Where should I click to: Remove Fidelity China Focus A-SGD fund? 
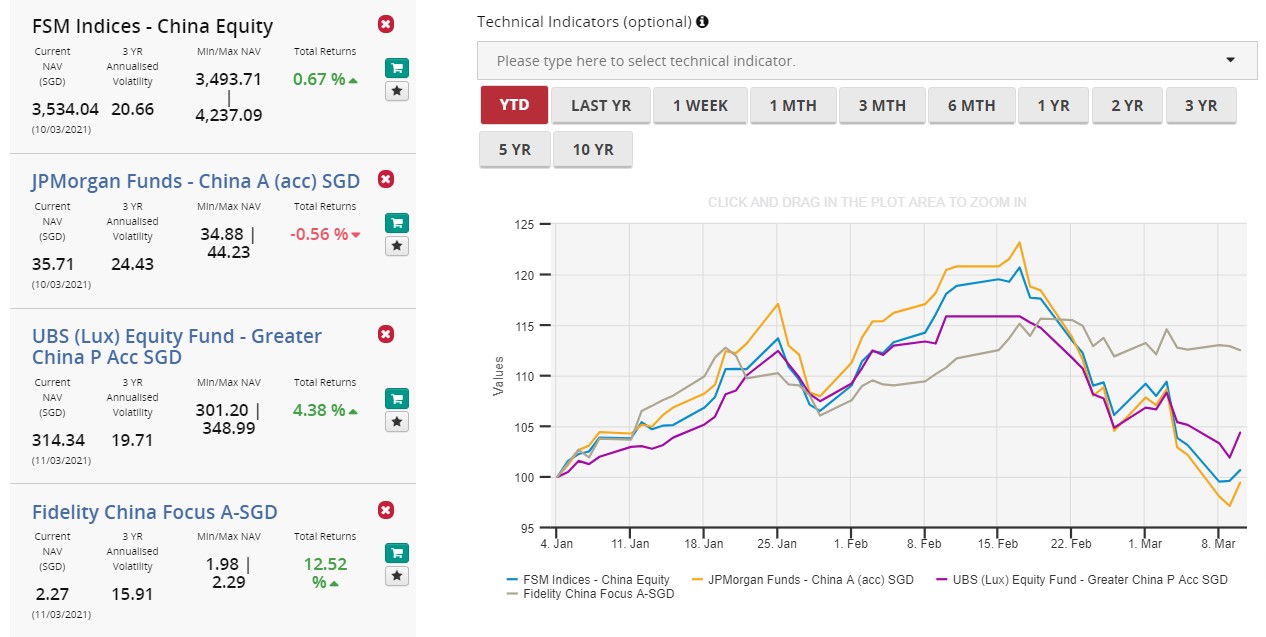(x=386, y=510)
